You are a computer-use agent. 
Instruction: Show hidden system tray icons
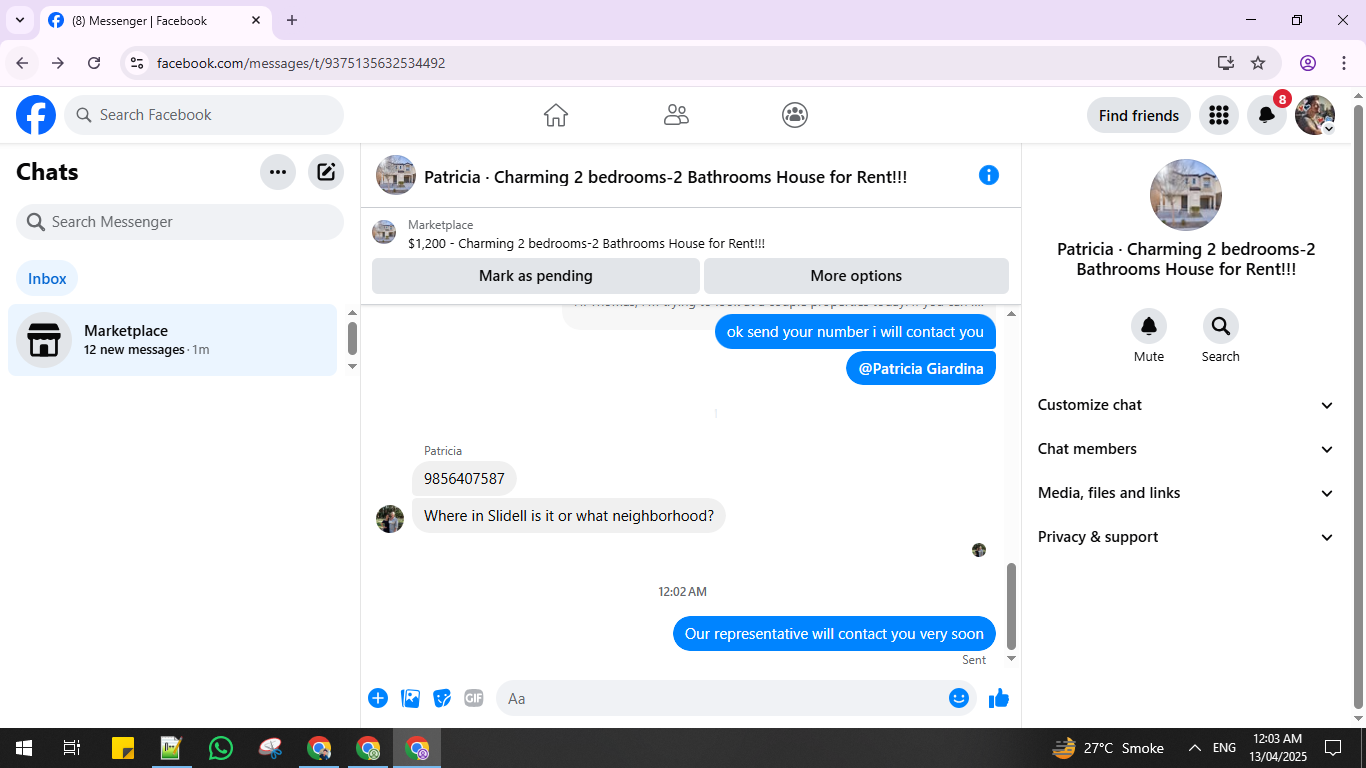[x=1194, y=748]
